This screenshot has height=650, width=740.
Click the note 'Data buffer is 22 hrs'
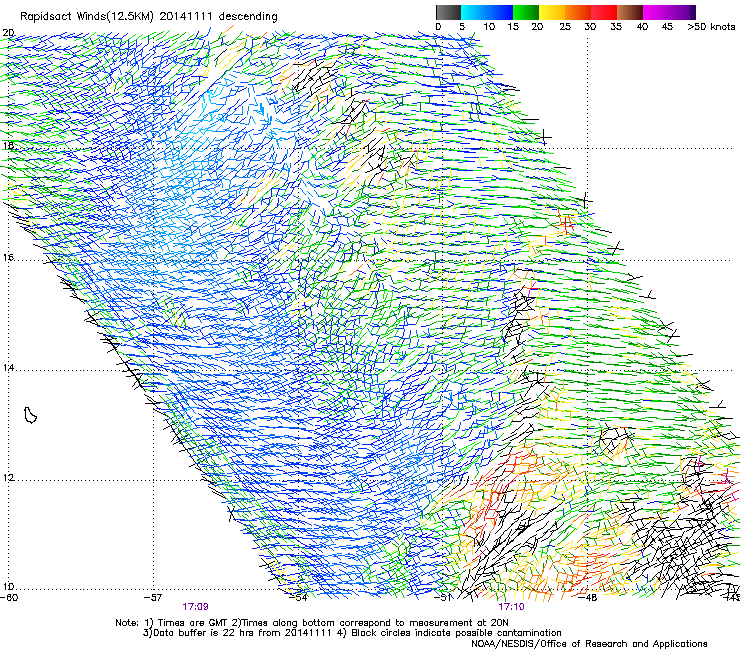pyautogui.click(x=204, y=633)
